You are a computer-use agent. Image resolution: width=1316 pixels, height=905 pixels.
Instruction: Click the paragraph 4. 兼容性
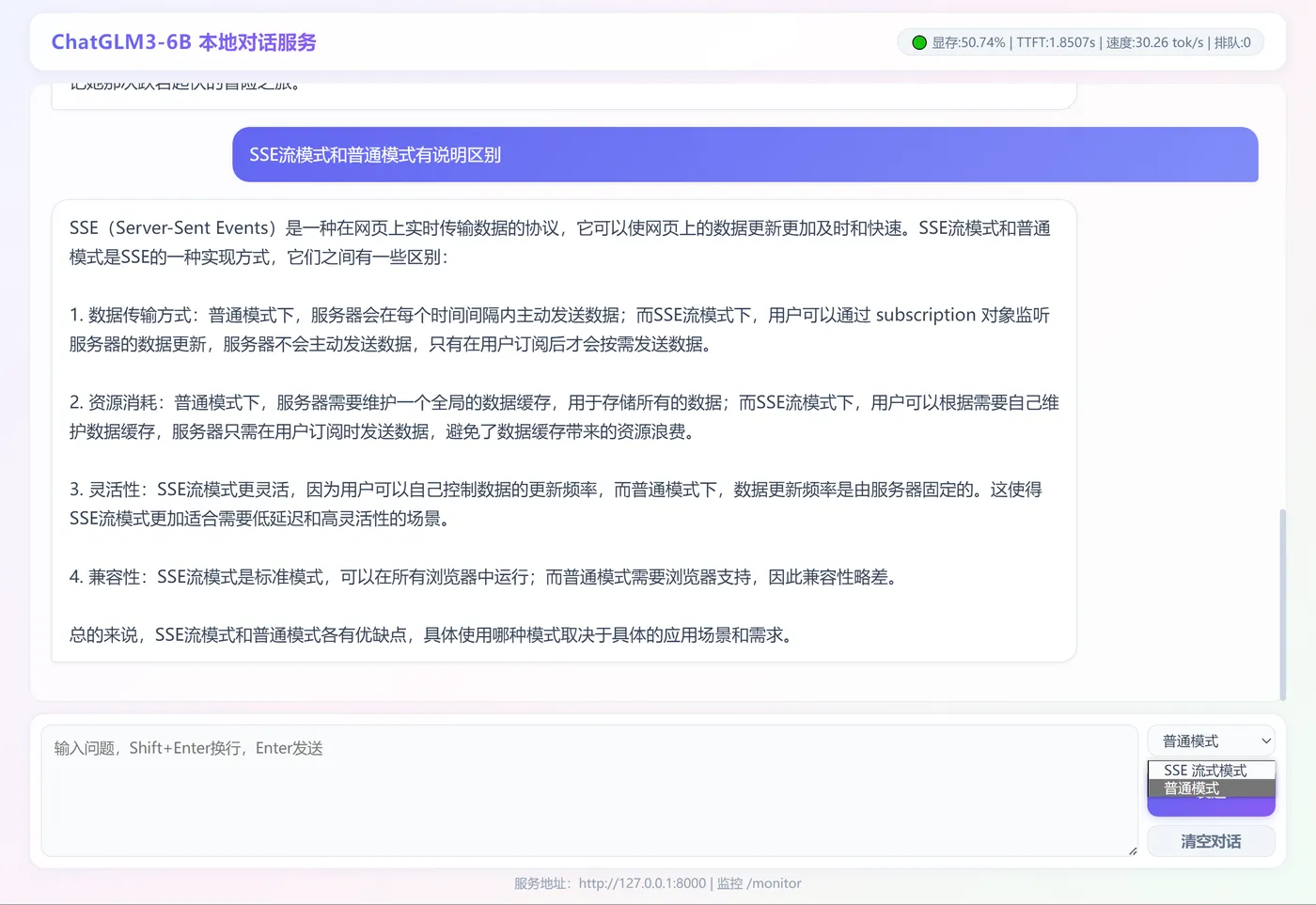pyautogui.click(x=486, y=577)
